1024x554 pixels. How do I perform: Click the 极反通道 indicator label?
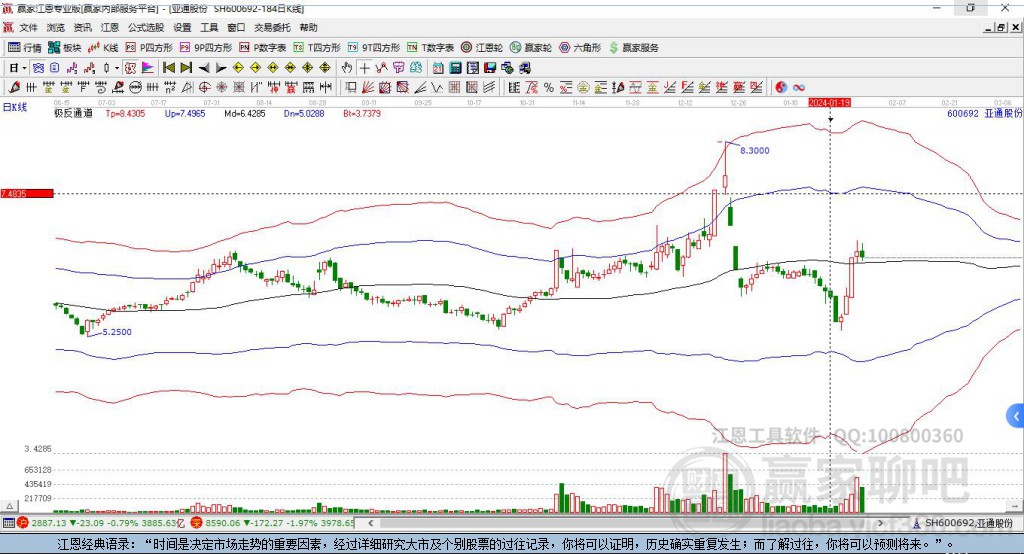73,113
